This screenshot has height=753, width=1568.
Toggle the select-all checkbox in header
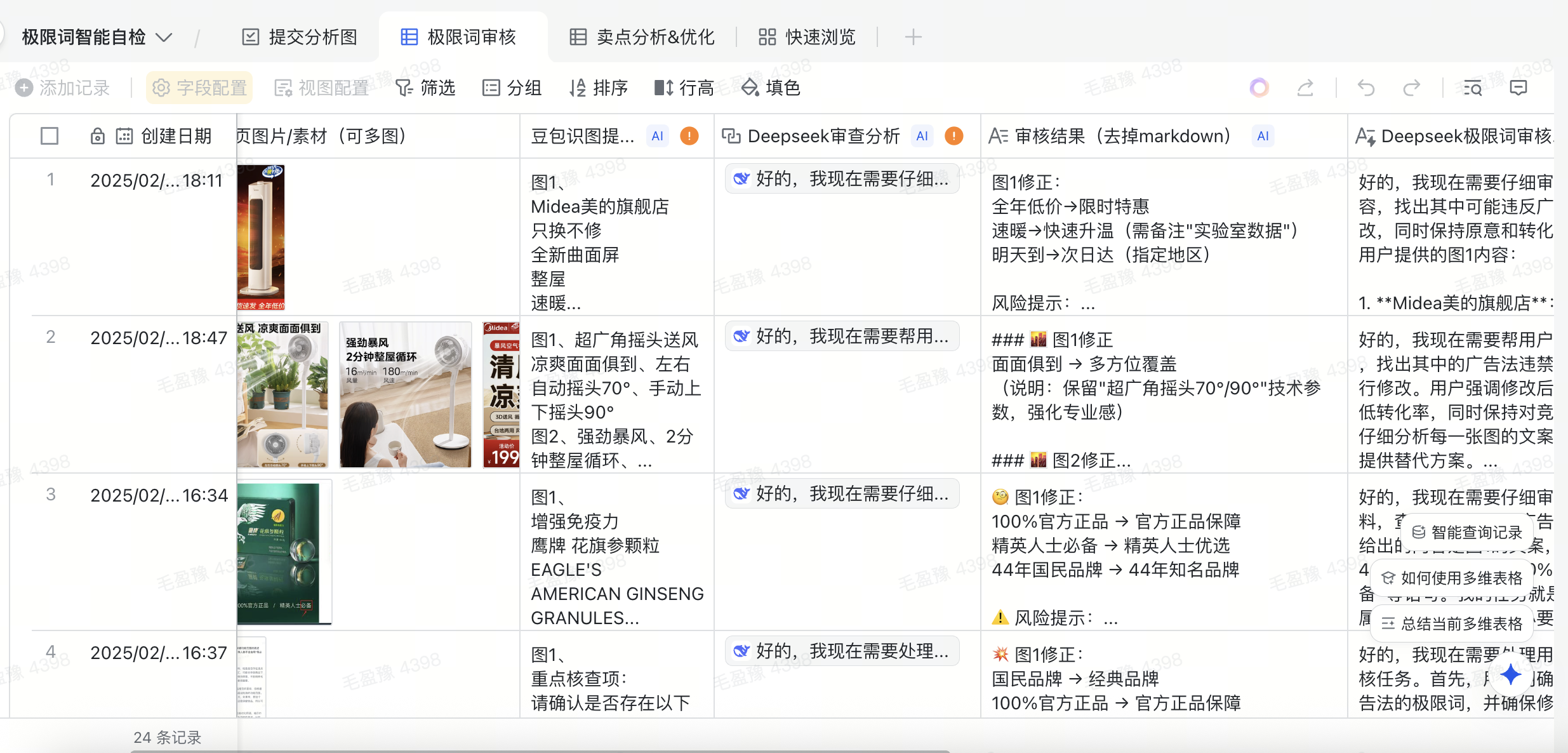[x=50, y=136]
